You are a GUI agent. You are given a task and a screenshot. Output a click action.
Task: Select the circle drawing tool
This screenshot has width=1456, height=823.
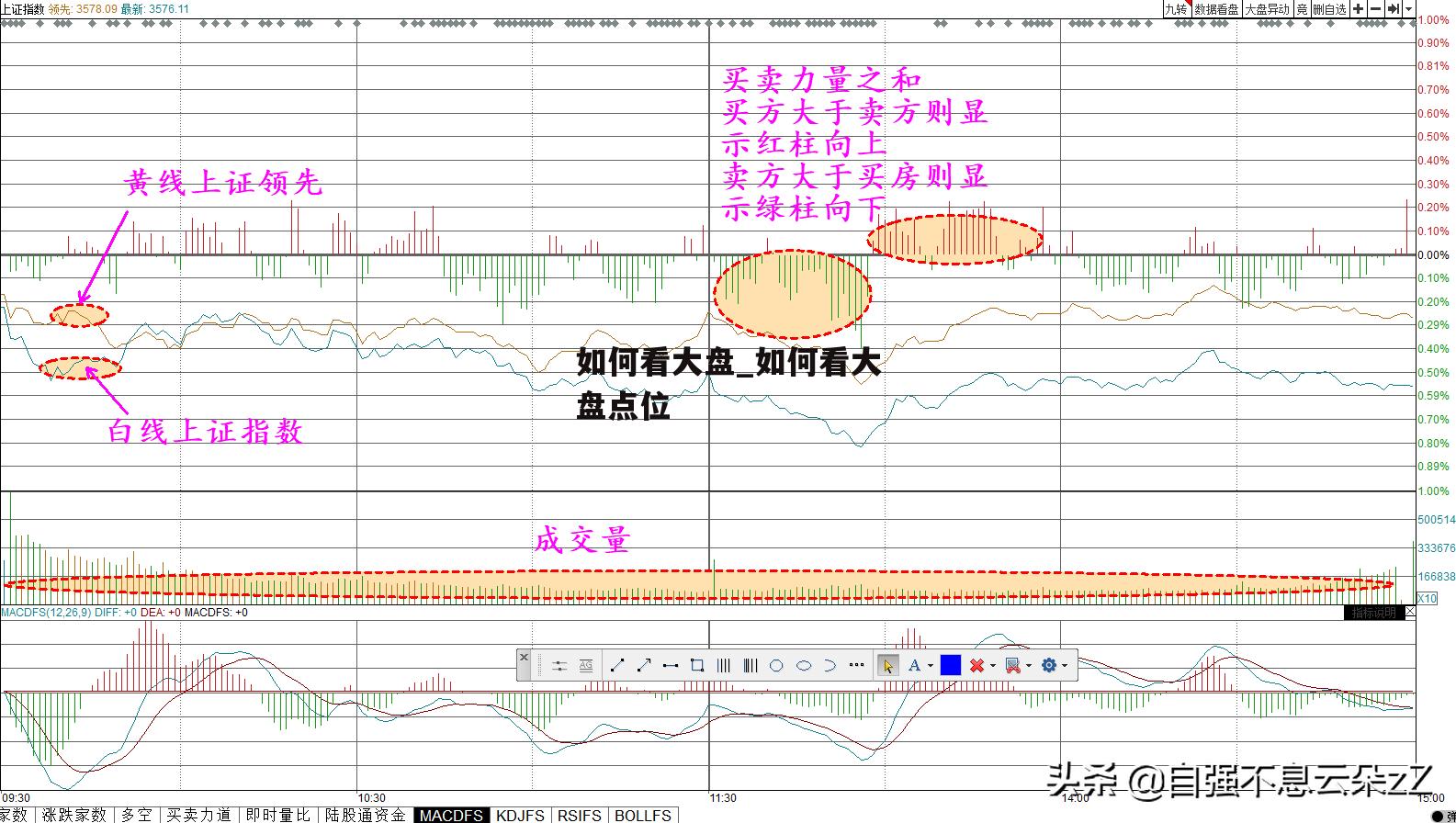point(776,665)
